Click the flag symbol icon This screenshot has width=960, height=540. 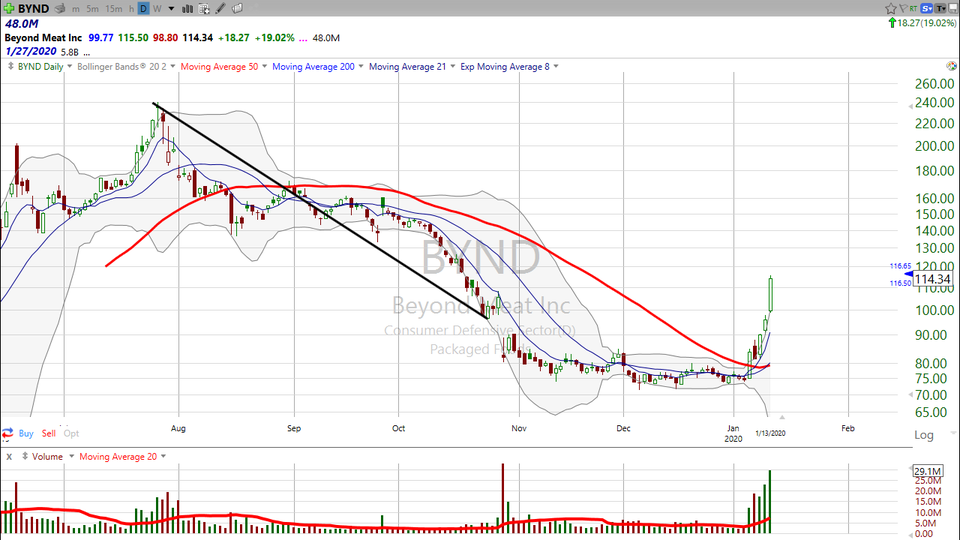point(902,8)
